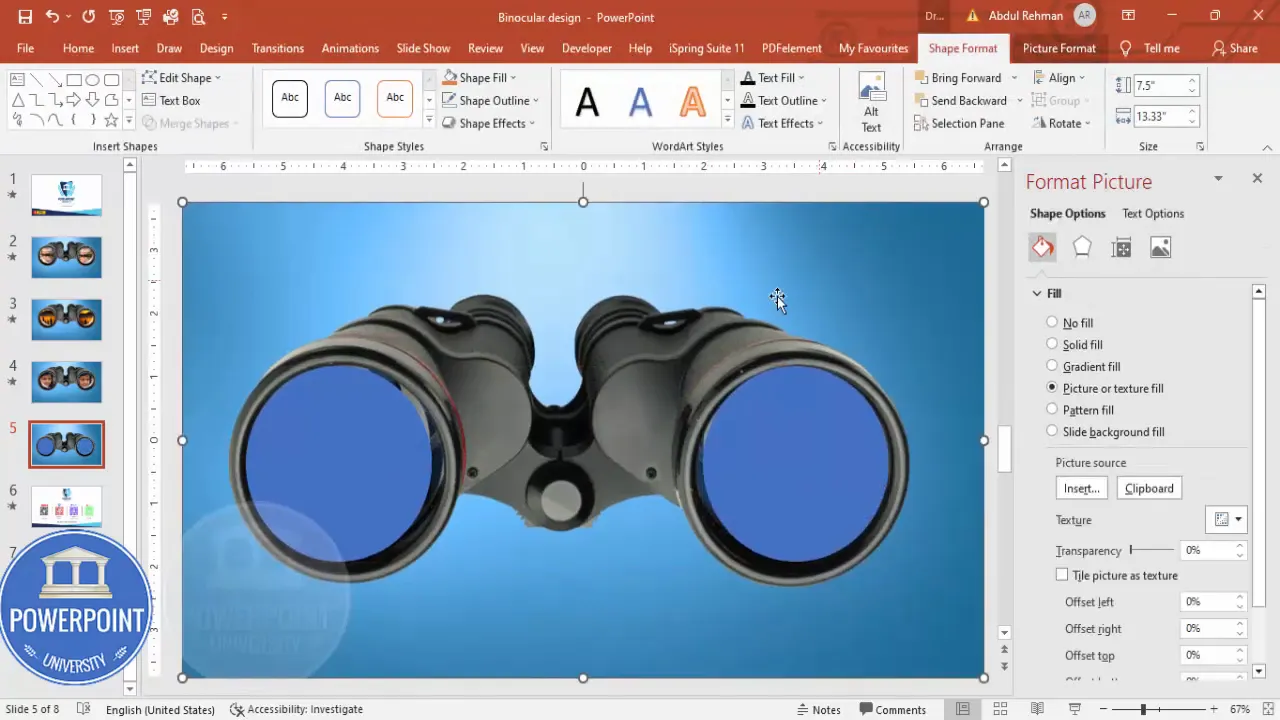Select the Solid fill option
Image resolution: width=1280 pixels, height=720 pixels.
tap(1075, 345)
